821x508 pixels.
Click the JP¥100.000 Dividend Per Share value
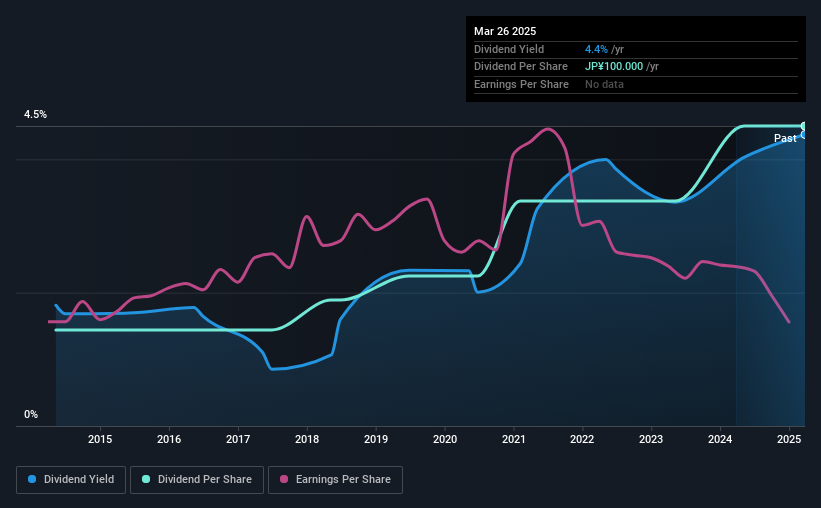pyautogui.click(x=614, y=67)
